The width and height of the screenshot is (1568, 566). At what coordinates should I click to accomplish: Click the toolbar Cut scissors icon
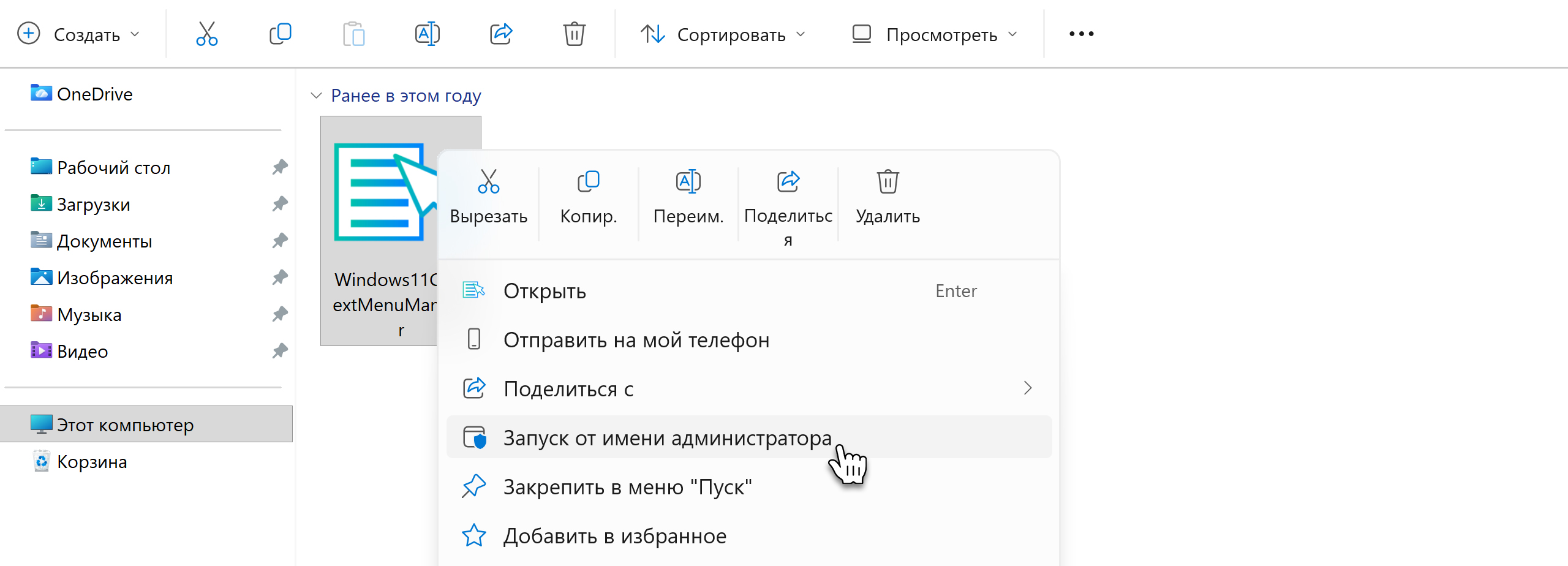click(207, 34)
